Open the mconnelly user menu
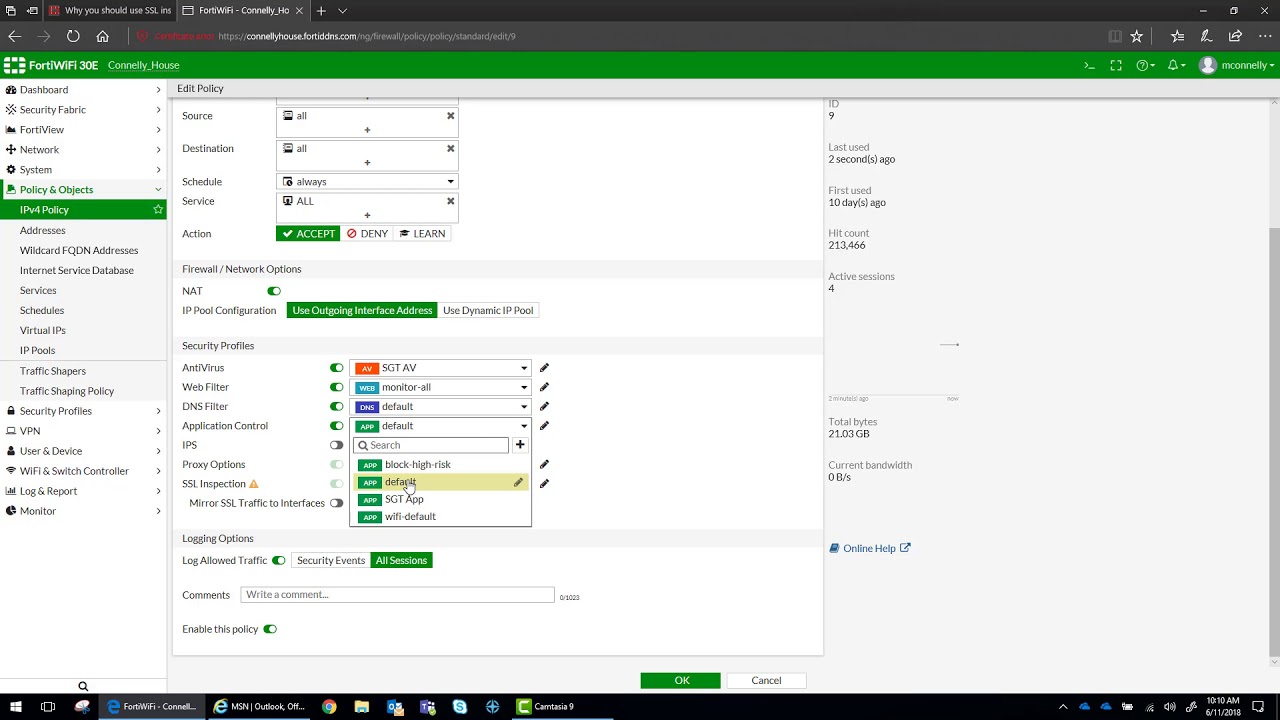The height and width of the screenshot is (720, 1280). pyautogui.click(x=1237, y=65)
